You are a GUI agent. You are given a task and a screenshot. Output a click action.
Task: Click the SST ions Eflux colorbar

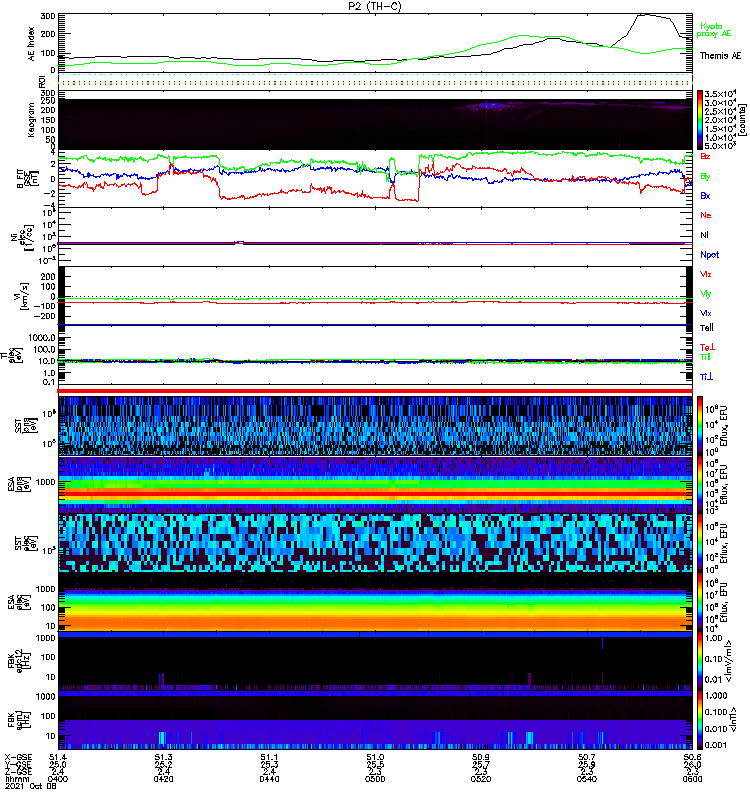pos(700,426)
